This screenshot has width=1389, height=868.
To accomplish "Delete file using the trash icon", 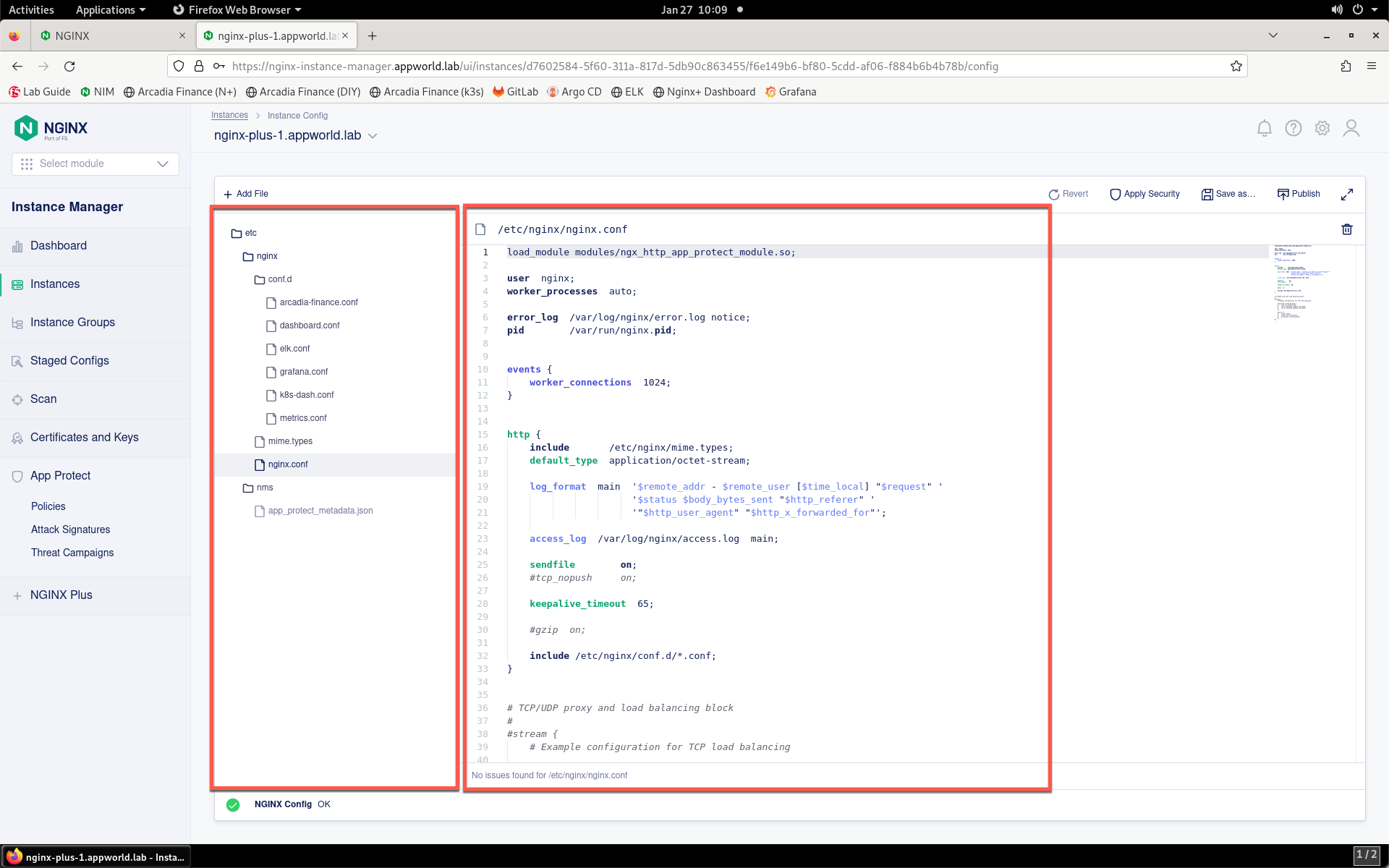I will 1346,229.
